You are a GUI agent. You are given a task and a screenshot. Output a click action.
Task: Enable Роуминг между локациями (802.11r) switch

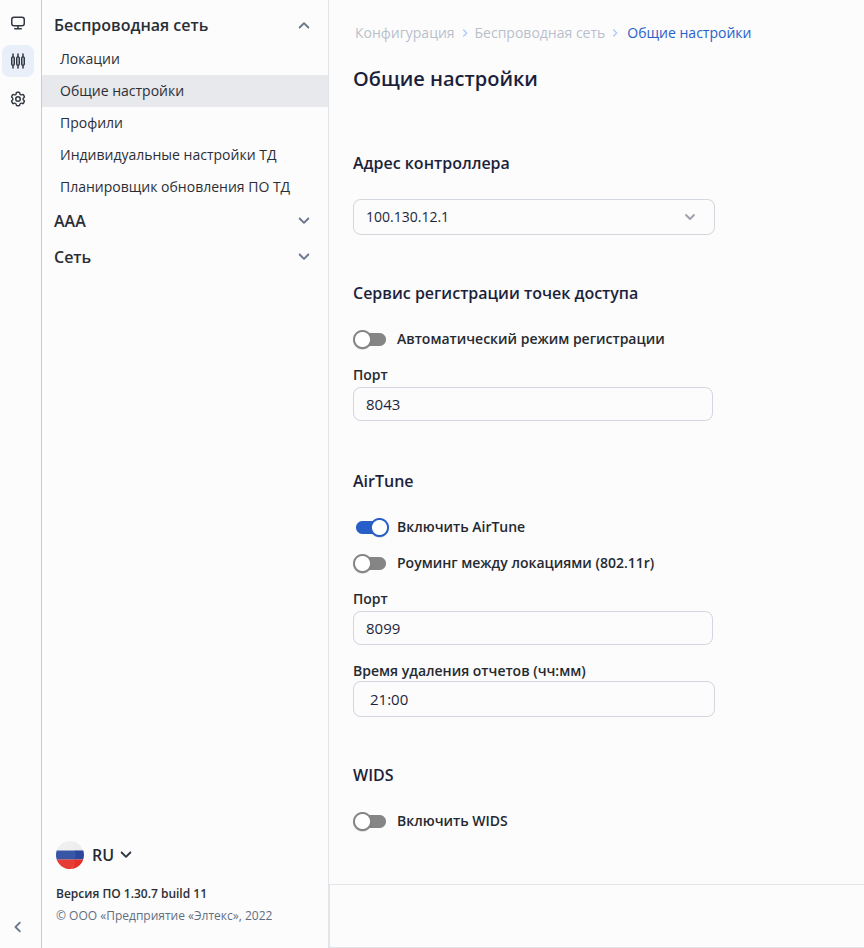tap(370, 563)
